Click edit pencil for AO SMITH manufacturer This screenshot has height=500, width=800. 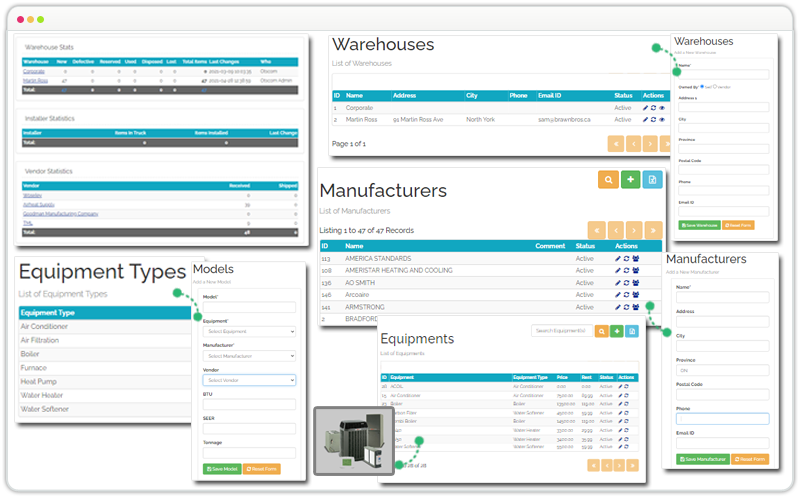618,283
